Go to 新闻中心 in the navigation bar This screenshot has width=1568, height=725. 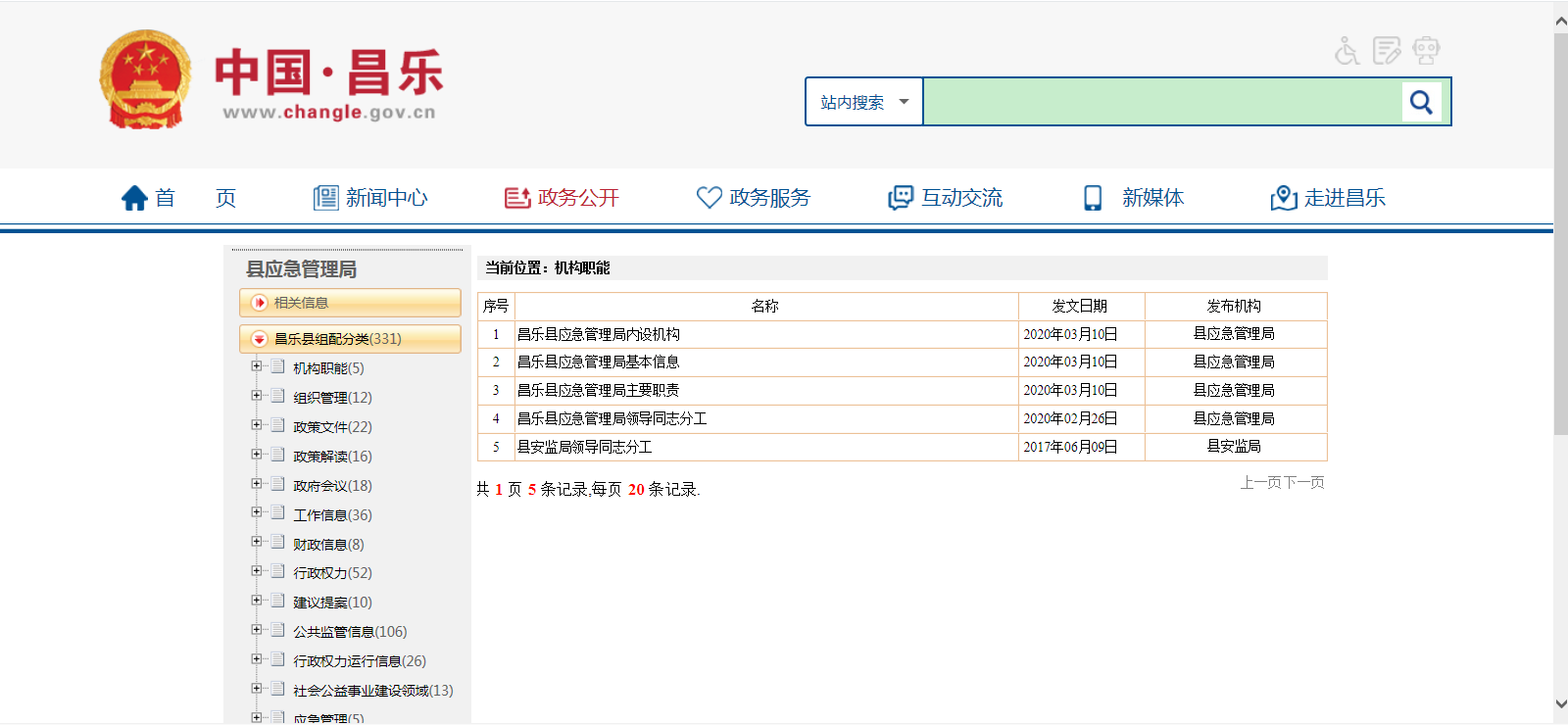(x=370, y=198)
